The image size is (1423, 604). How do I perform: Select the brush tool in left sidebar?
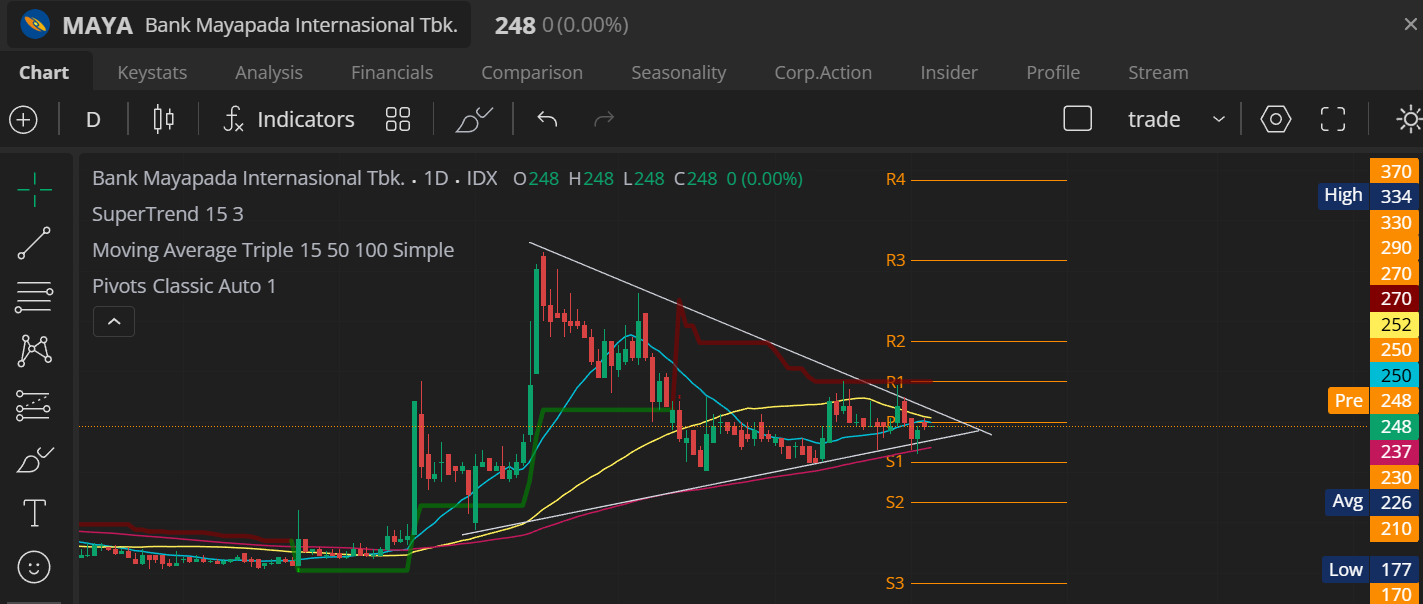pyautogui.click(x=35, y=460)
